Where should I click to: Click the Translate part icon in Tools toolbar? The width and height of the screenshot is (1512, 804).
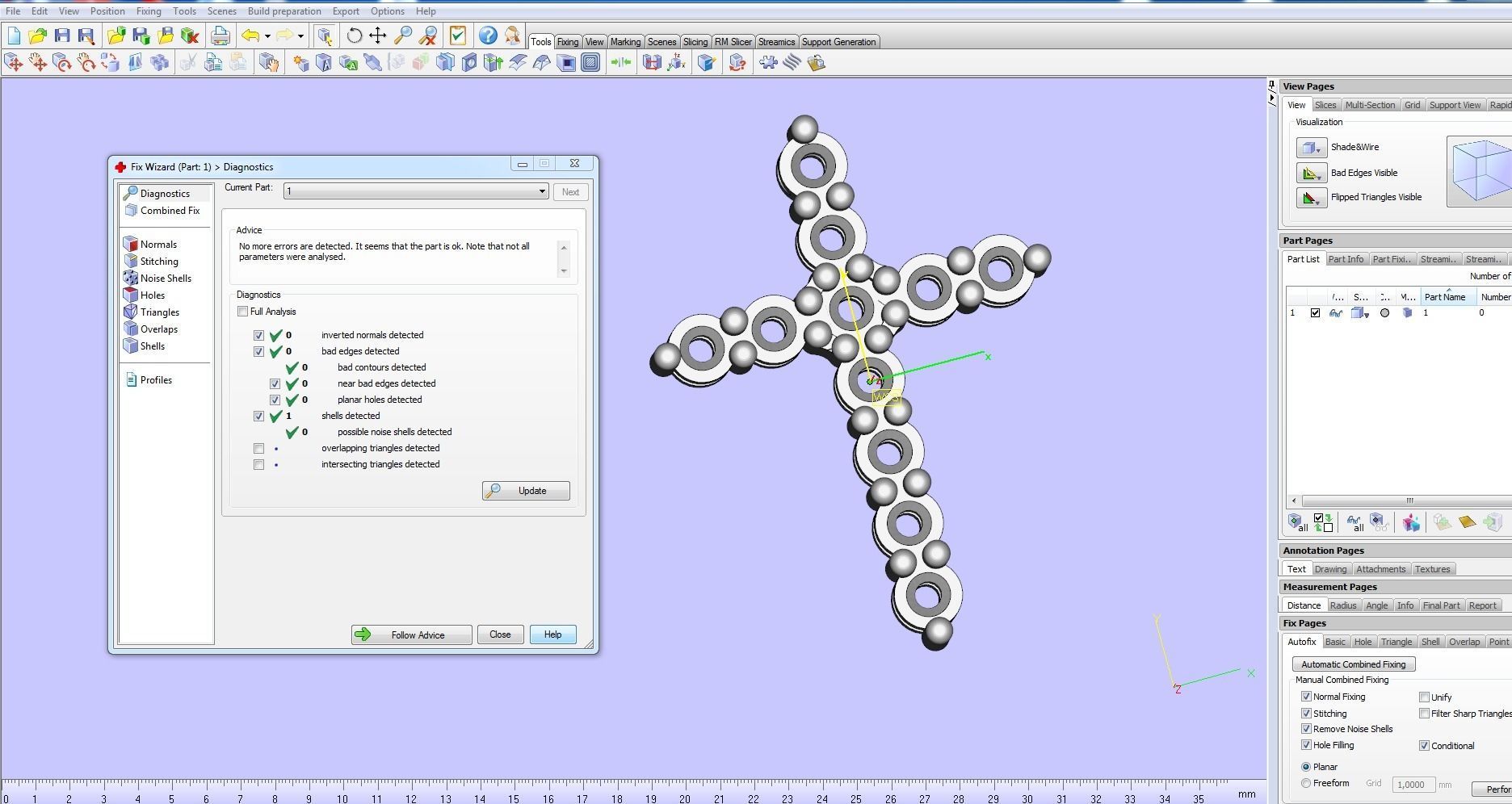click(13, 62)
